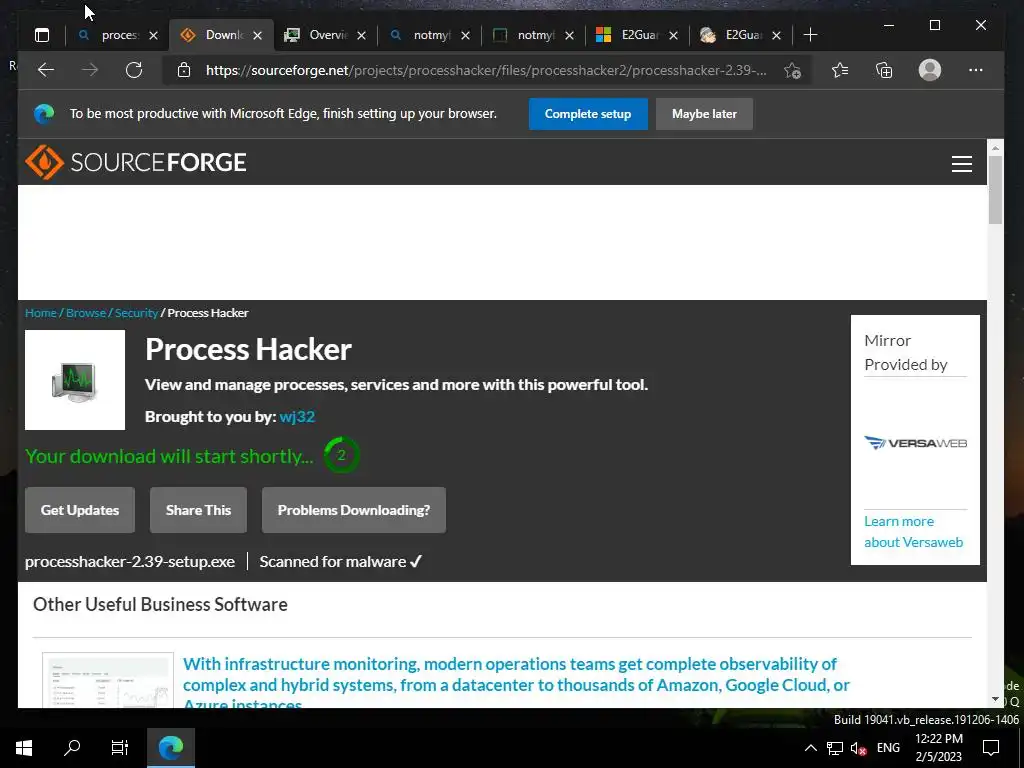Open the Windows Start menu
Image resolution: width=1024 pixels, height=768 pixels.
tap(24, 748)
